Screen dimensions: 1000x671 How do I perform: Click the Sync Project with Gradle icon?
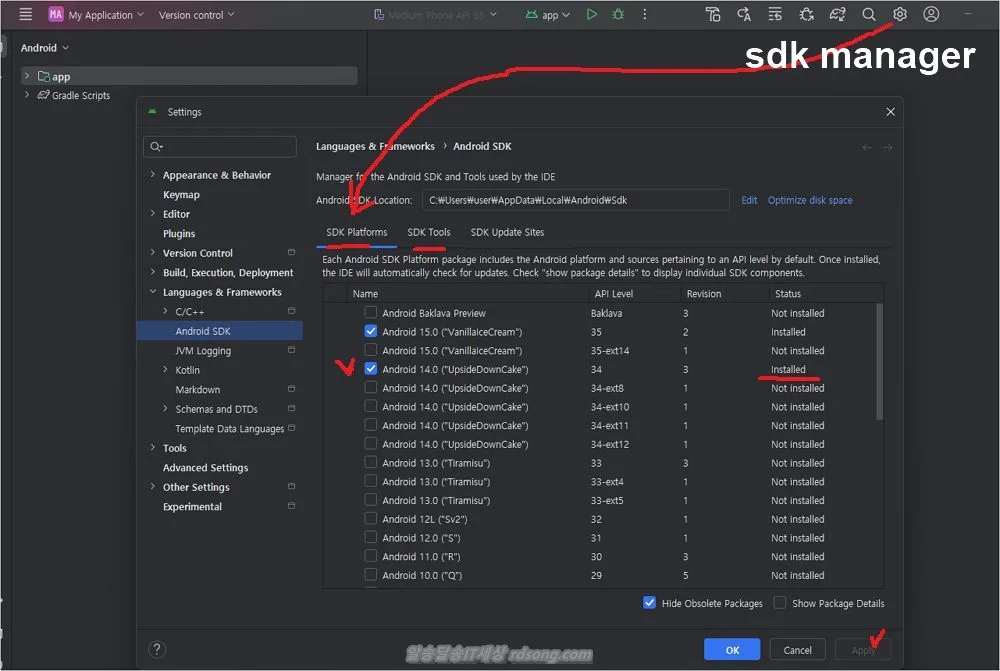838,15
